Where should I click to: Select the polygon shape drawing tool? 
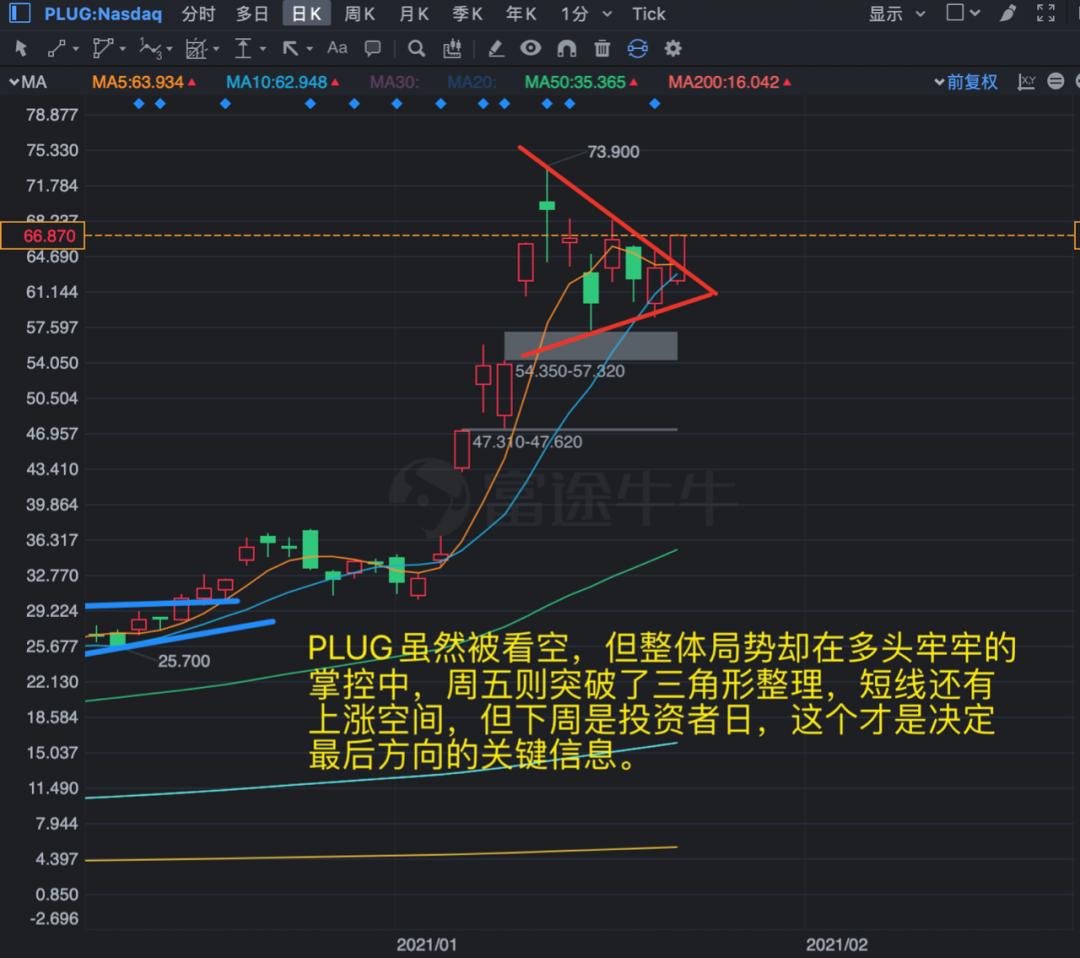[x=103, y=48]
